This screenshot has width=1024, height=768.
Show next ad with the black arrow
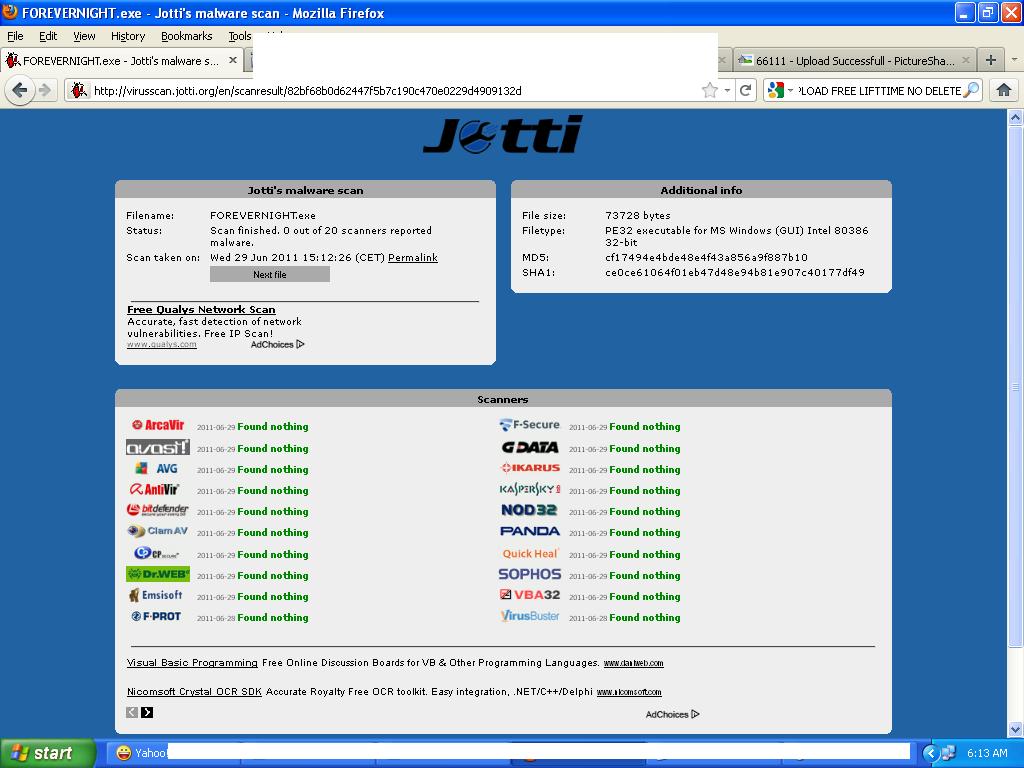click(x=147, y=712)
